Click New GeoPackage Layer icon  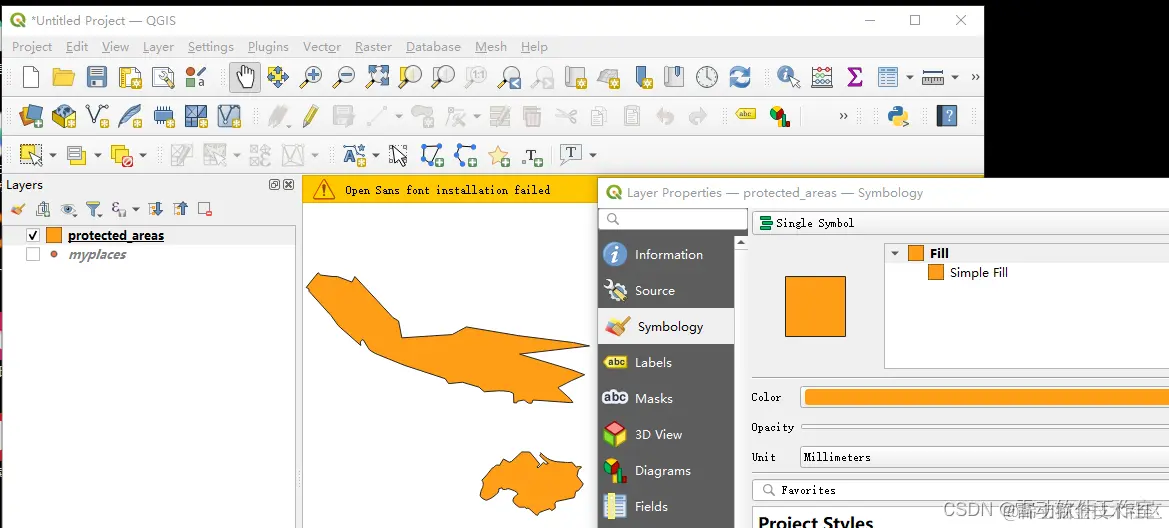64,116
